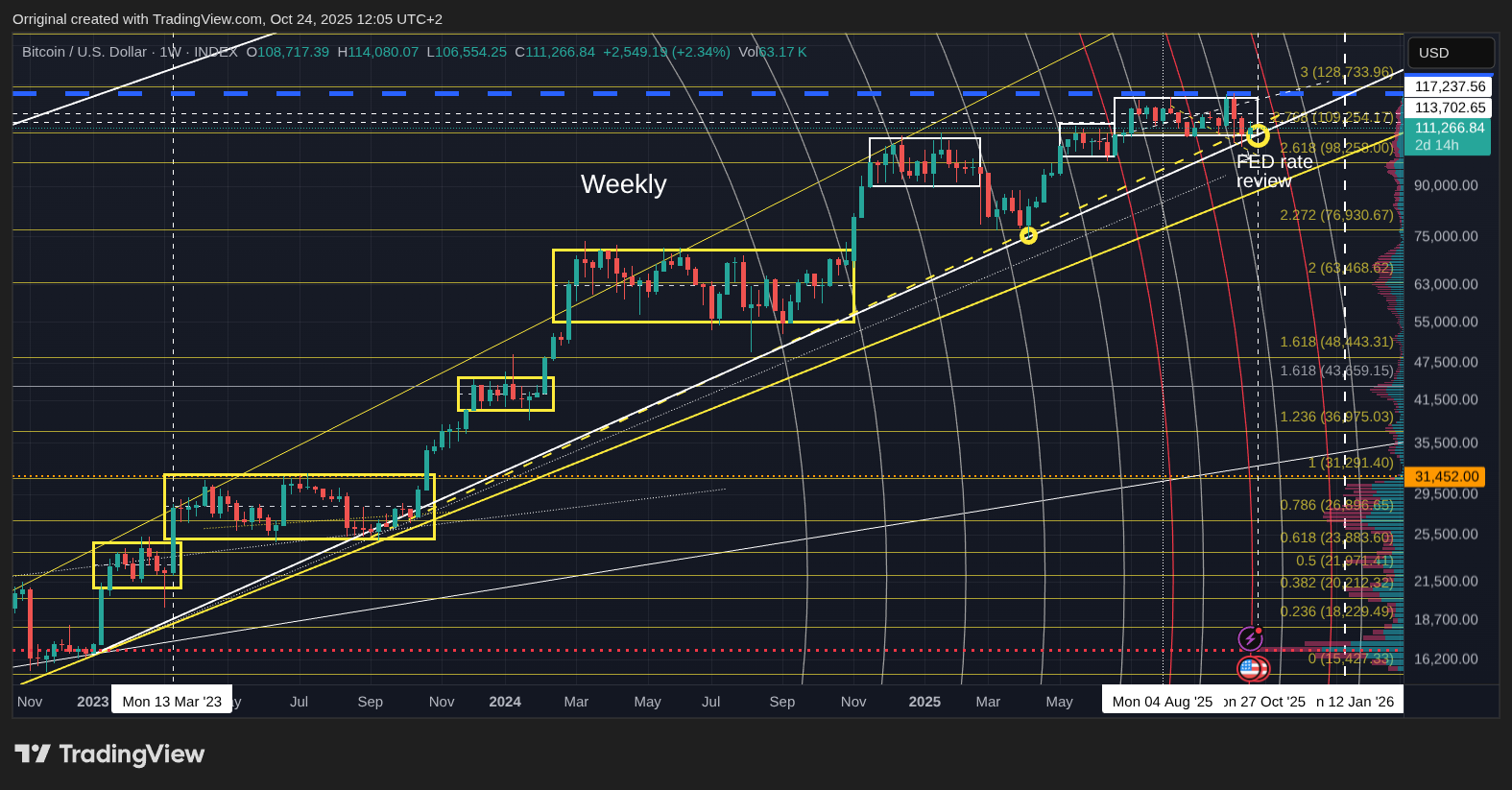Click the 21,500.00 price axis tick
Viewport: 1512px width, 790px height.
coord(1446,581)
